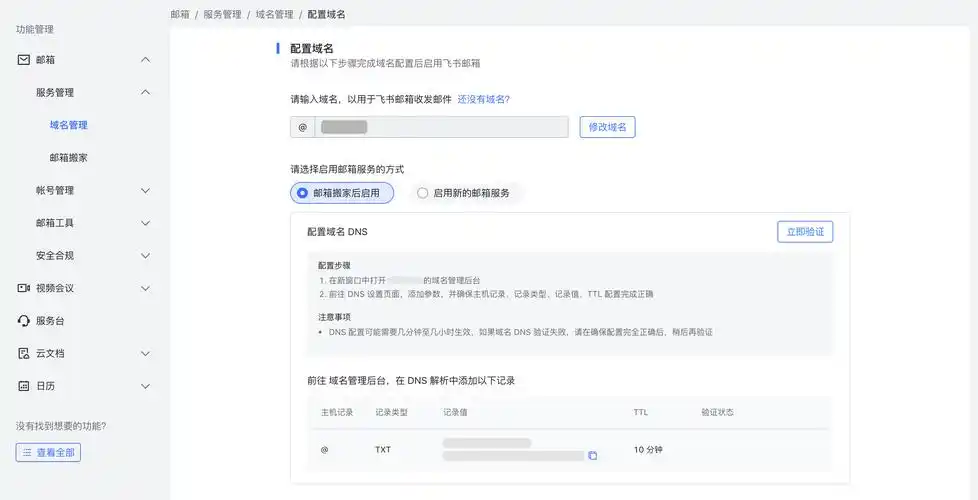Click 配置域名 in breadcrumb
The image size is (978, 500).
[326, 14]
